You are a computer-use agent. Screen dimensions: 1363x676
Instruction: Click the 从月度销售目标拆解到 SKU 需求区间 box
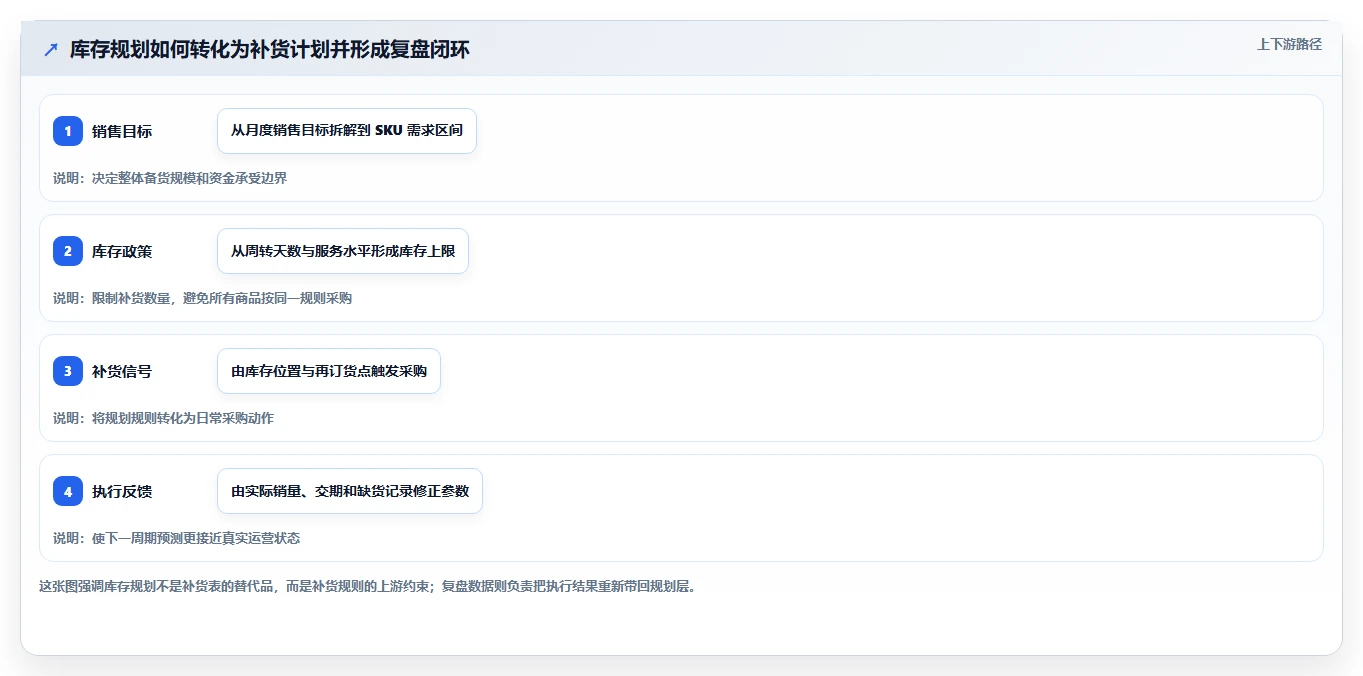click(347, 131)
